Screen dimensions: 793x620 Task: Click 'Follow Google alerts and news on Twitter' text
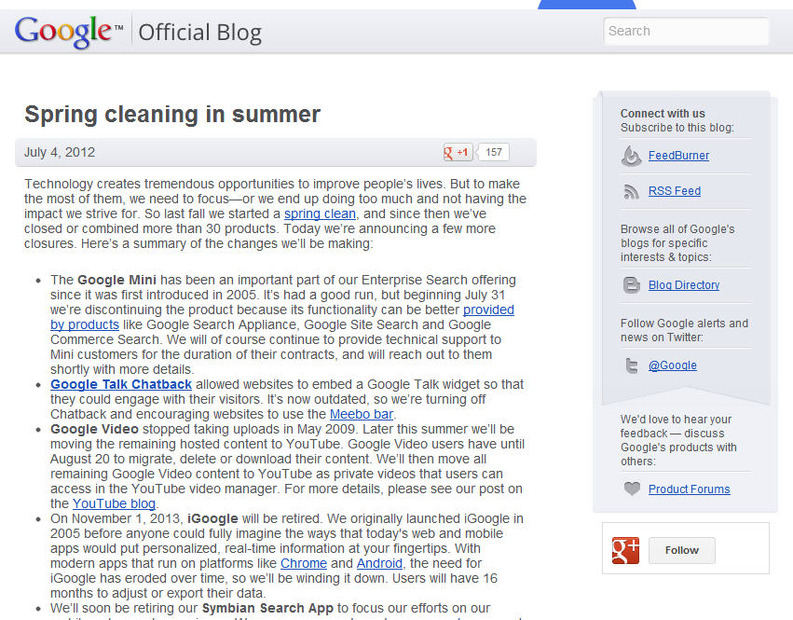tap(684, 330)
